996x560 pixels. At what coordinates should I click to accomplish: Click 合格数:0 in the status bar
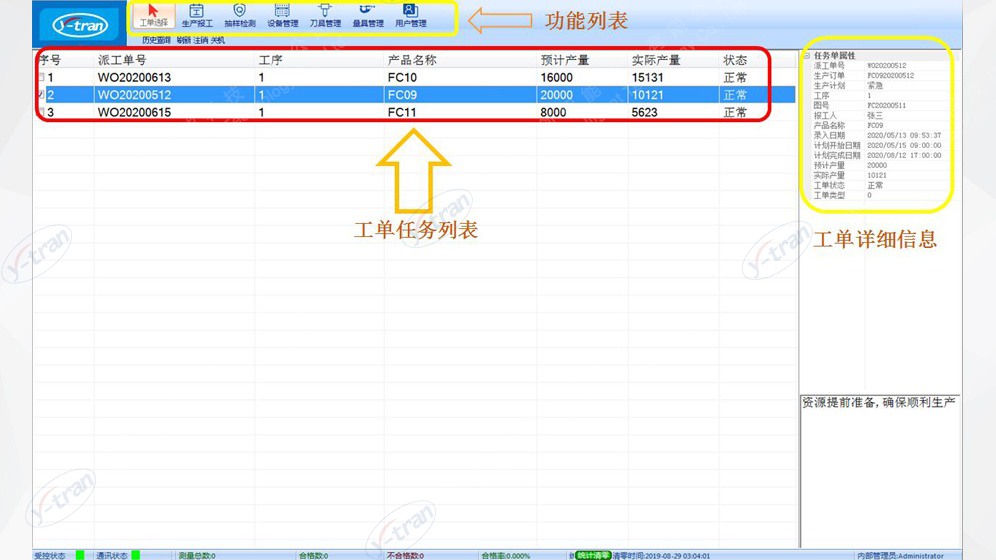(x=314, y=556)
